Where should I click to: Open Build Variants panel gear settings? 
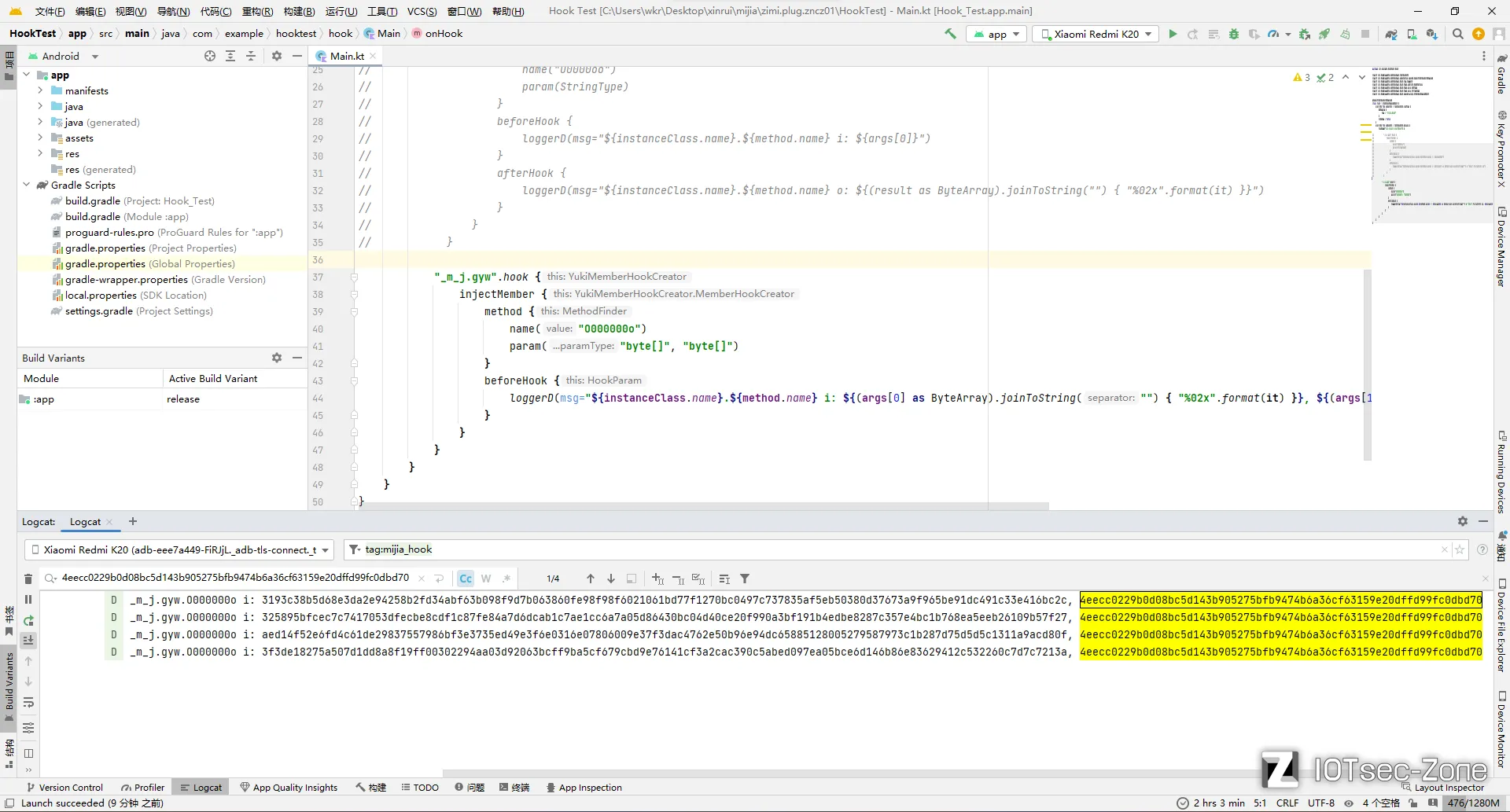[277, 358]
